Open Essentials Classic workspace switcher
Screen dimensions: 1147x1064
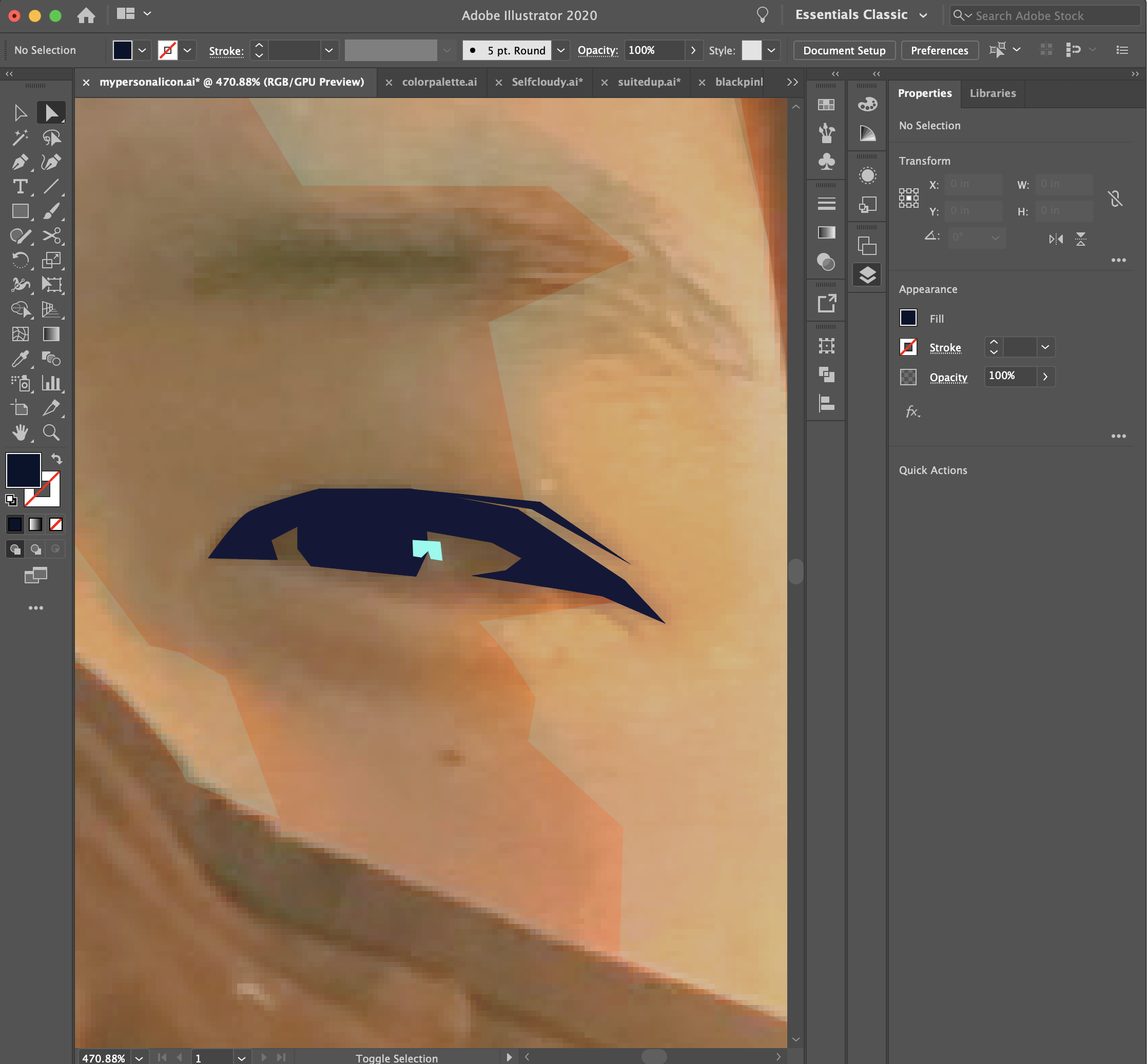pyautogui.click(x=861, y=15)
